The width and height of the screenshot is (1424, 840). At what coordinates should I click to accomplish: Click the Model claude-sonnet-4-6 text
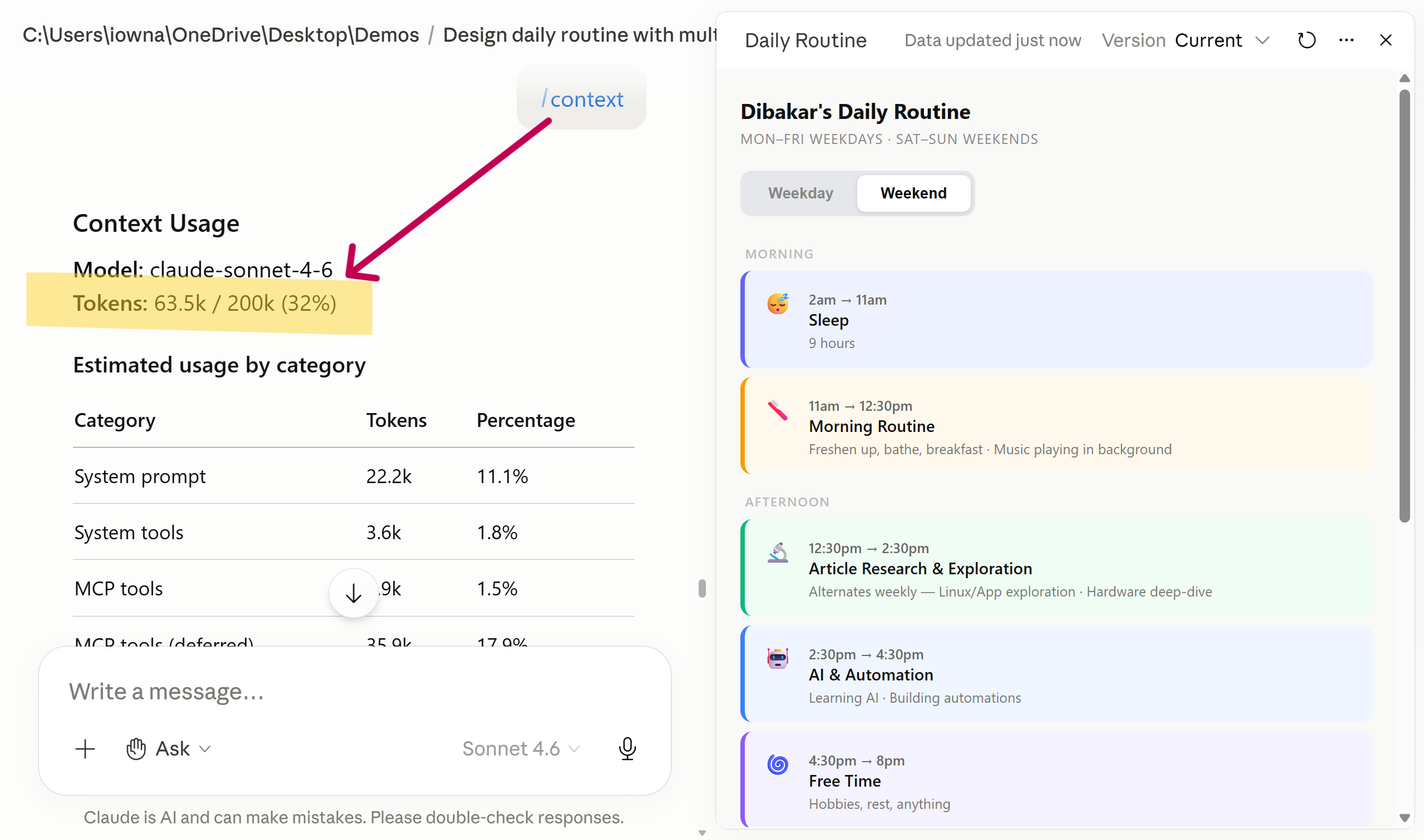pos(202,270)
